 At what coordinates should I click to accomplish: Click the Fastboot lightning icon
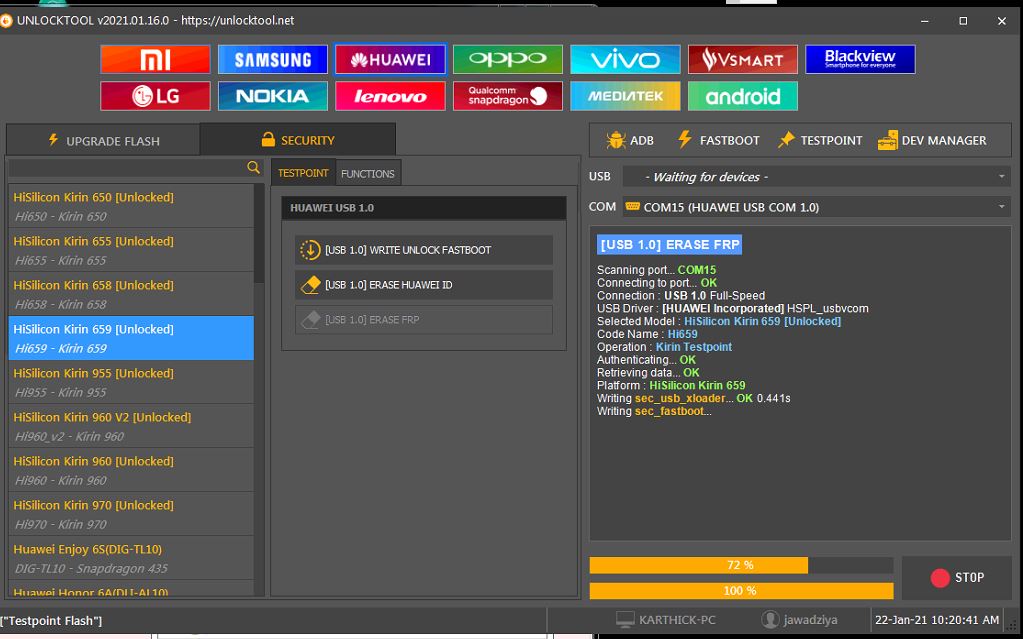coord(684,139)
